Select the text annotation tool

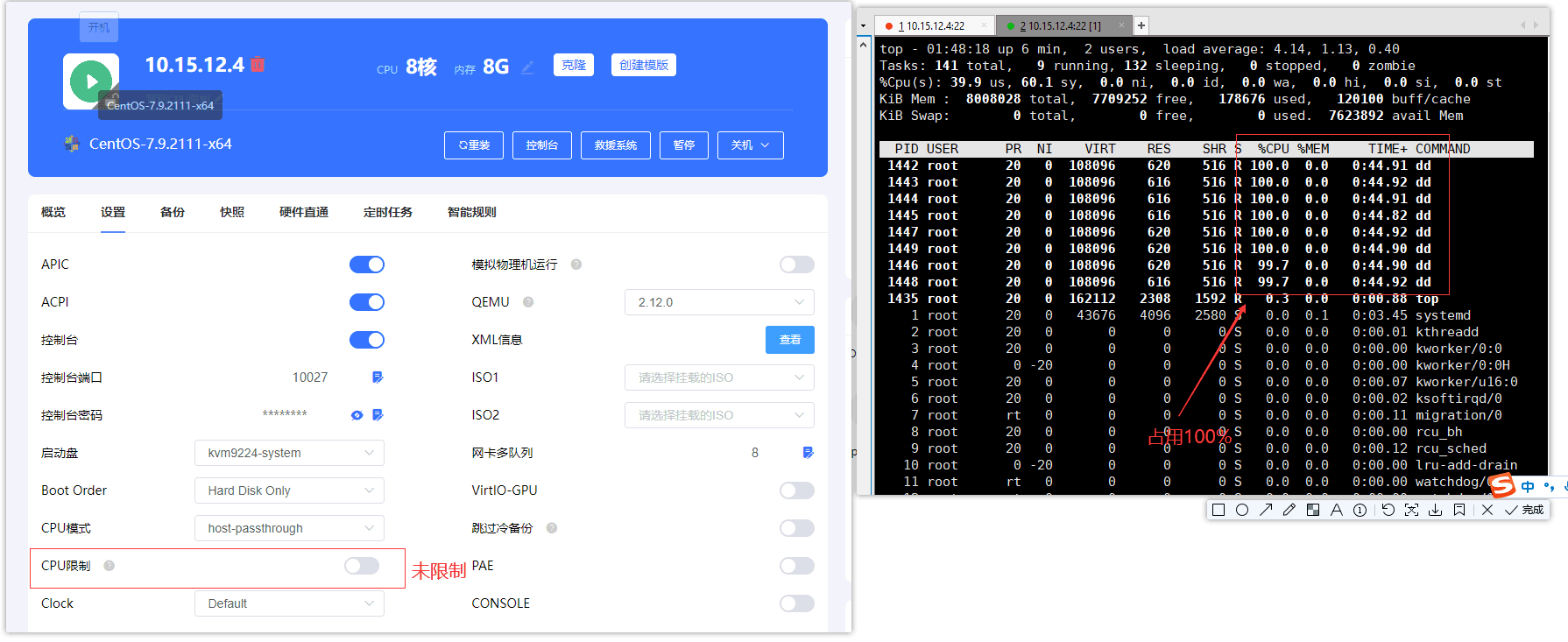coord(1337,510)
